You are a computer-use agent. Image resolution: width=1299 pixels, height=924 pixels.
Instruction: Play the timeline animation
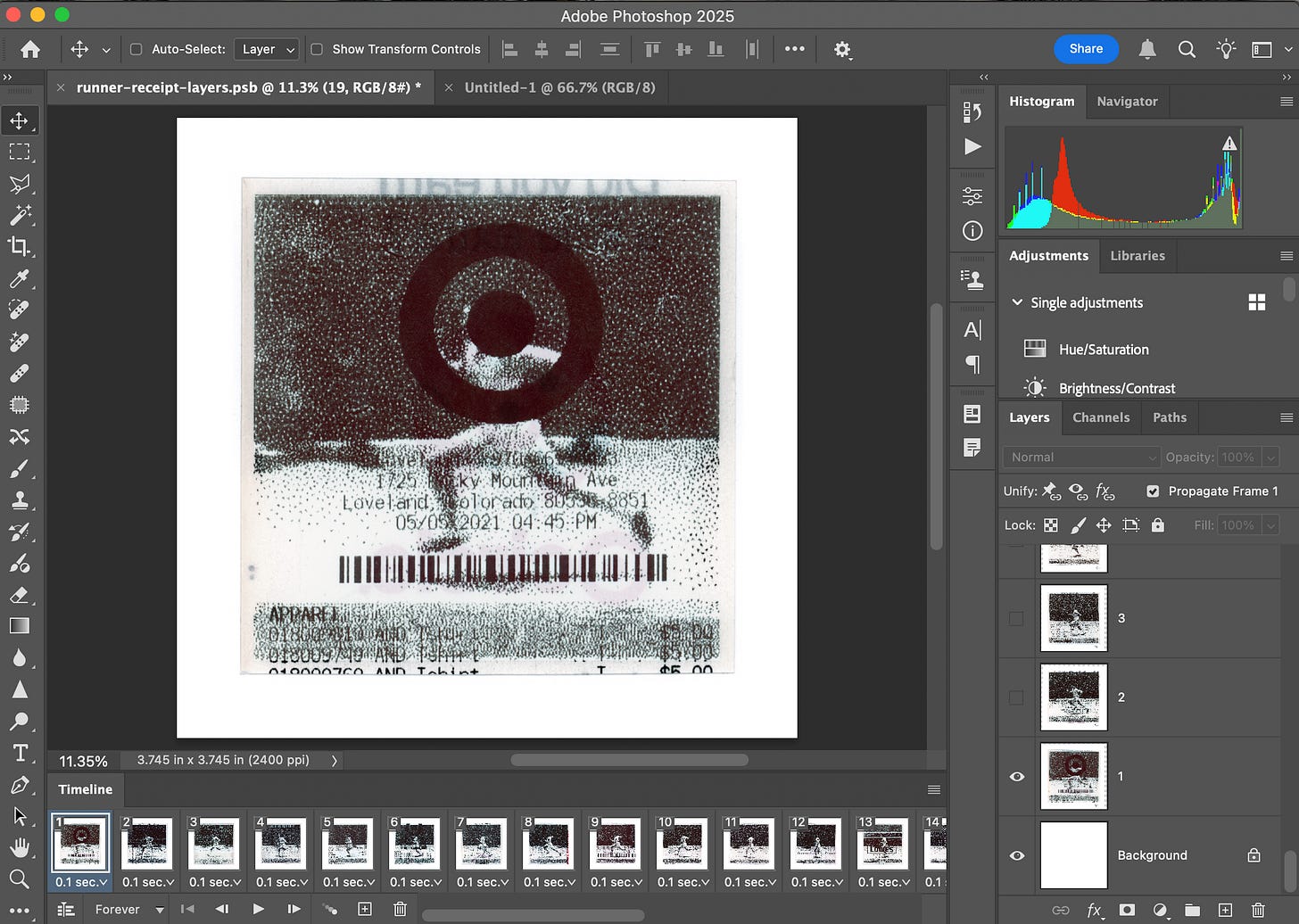point(258,910)
